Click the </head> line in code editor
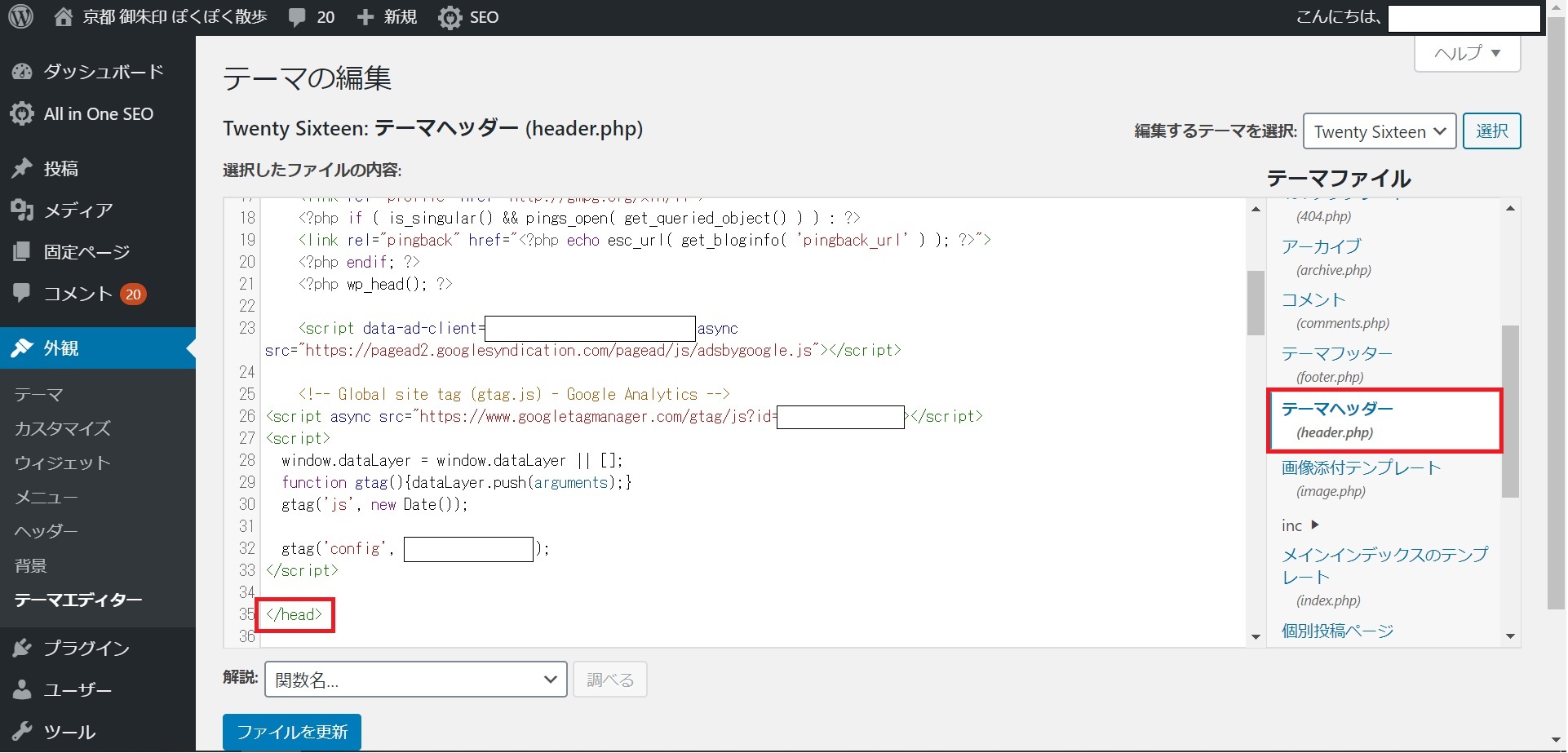Screen dimensions: 1568x753 [295, 614]
